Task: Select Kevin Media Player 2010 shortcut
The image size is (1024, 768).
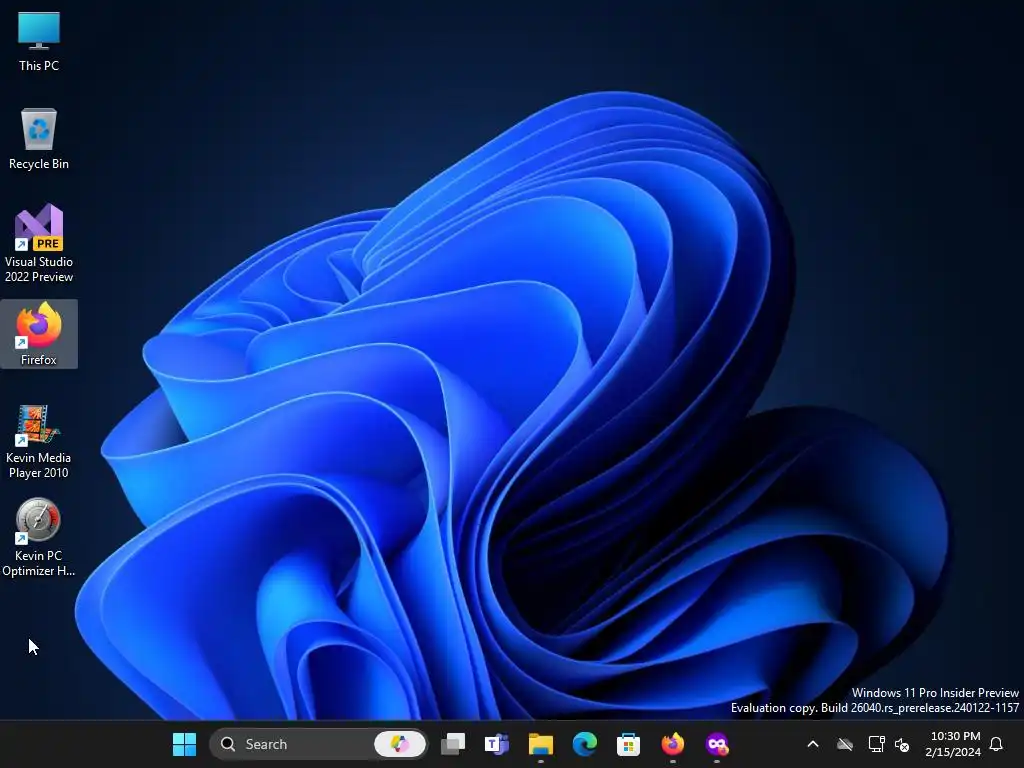Action: [39, 441]
